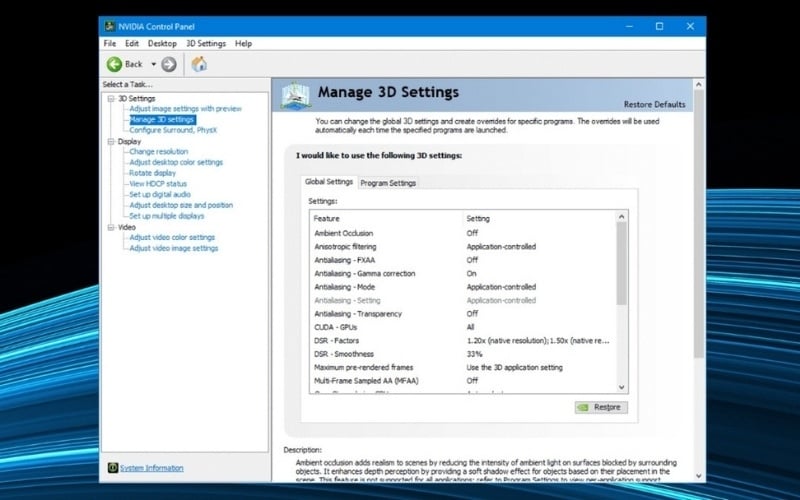Screen dimensions: 800x500
Task: Open the Desktop menu
Action: (x=162, y=43)
